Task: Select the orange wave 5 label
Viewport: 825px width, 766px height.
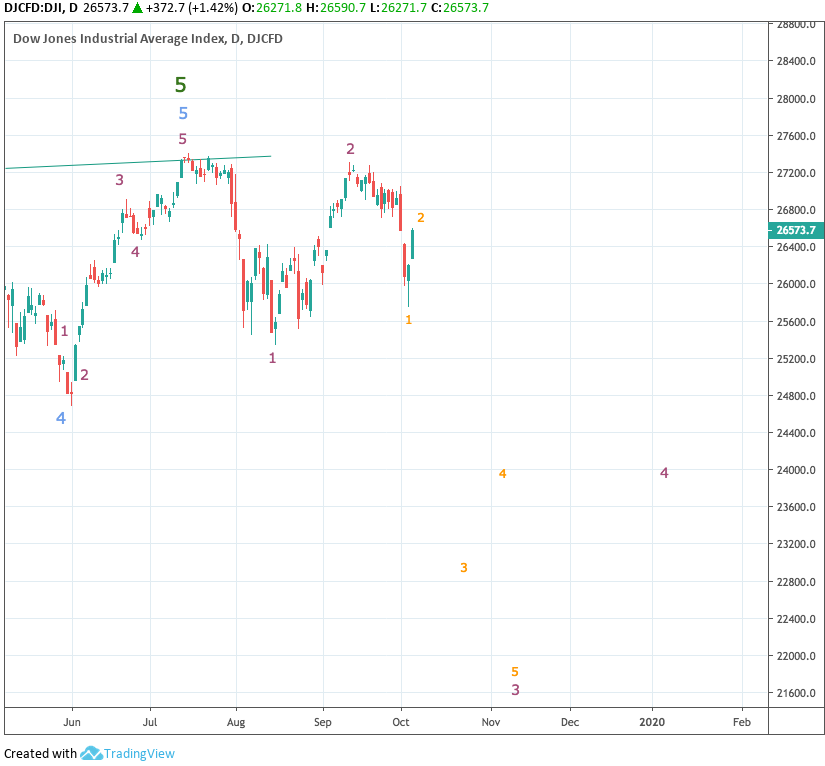Action: 515,672
